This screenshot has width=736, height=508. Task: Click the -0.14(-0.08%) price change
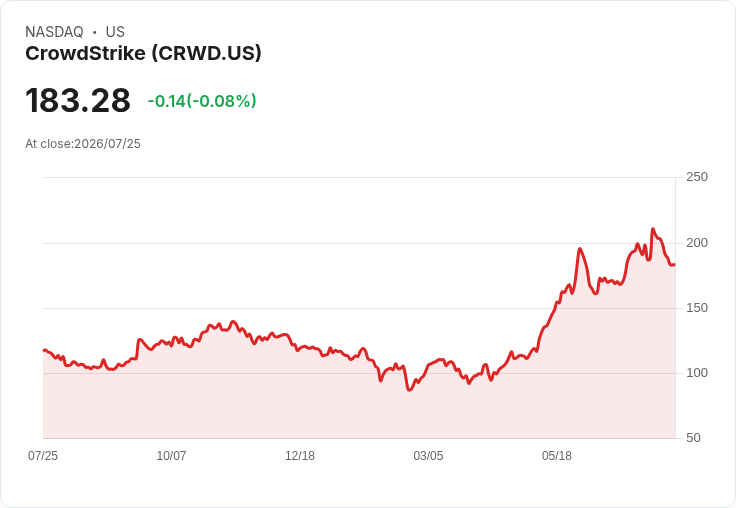[202, 101]
